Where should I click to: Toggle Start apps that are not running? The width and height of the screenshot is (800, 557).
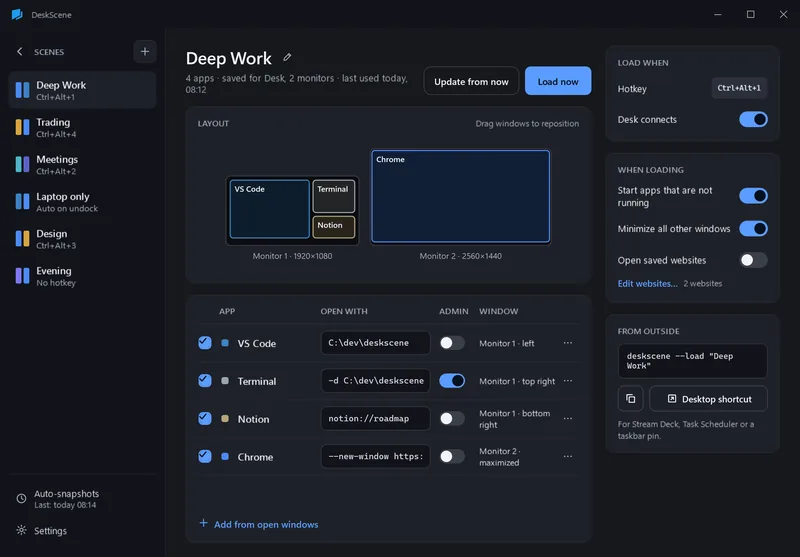pos(753,196)
